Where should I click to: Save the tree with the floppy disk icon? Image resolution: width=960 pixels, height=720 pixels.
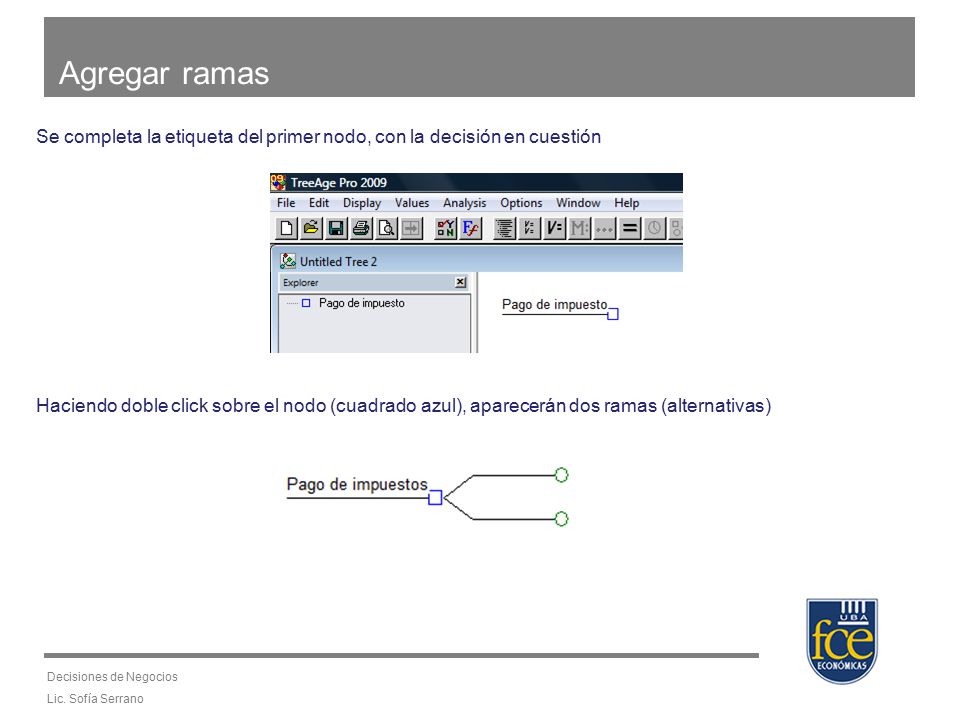coord(336,228)
